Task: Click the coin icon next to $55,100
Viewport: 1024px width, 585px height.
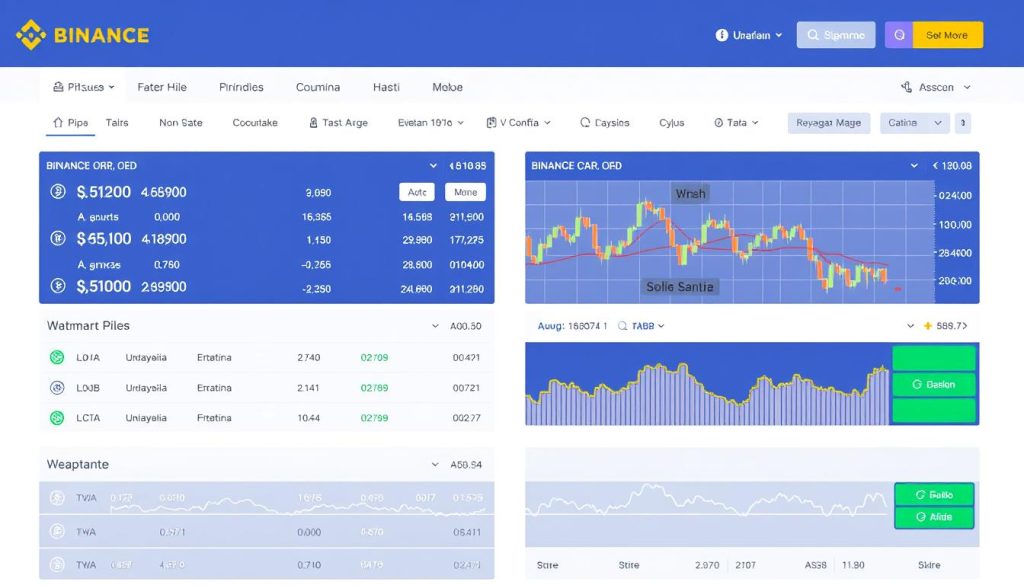Action: (x=57, y=238)
